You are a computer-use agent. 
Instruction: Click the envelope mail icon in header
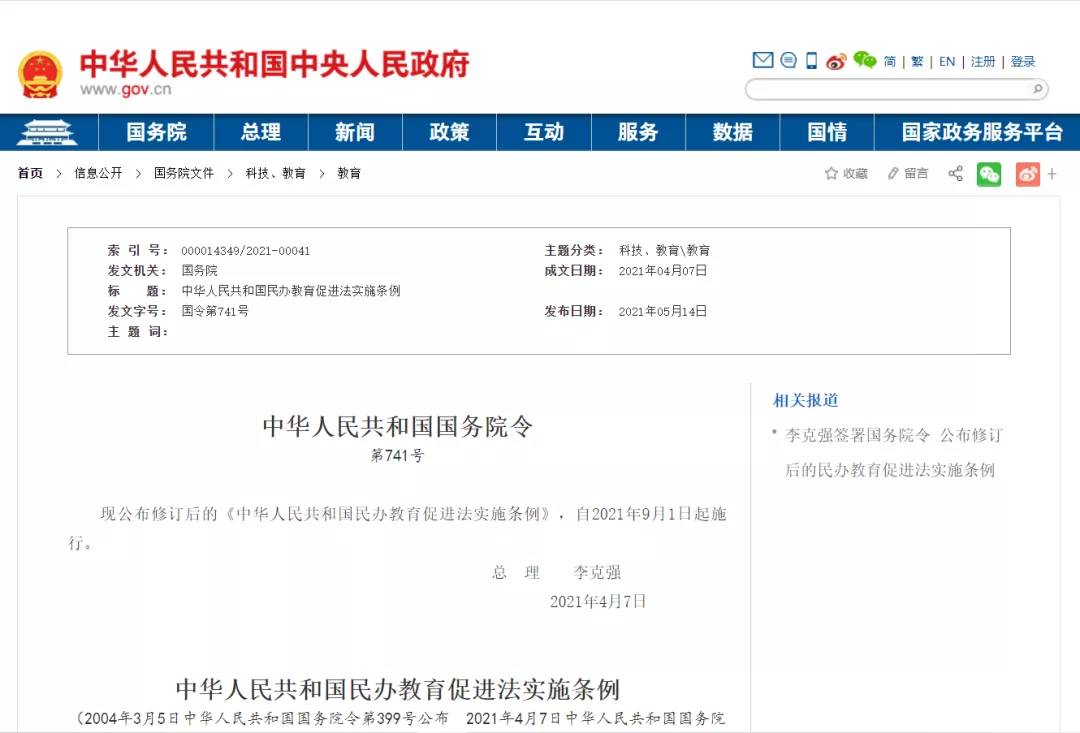763,61
